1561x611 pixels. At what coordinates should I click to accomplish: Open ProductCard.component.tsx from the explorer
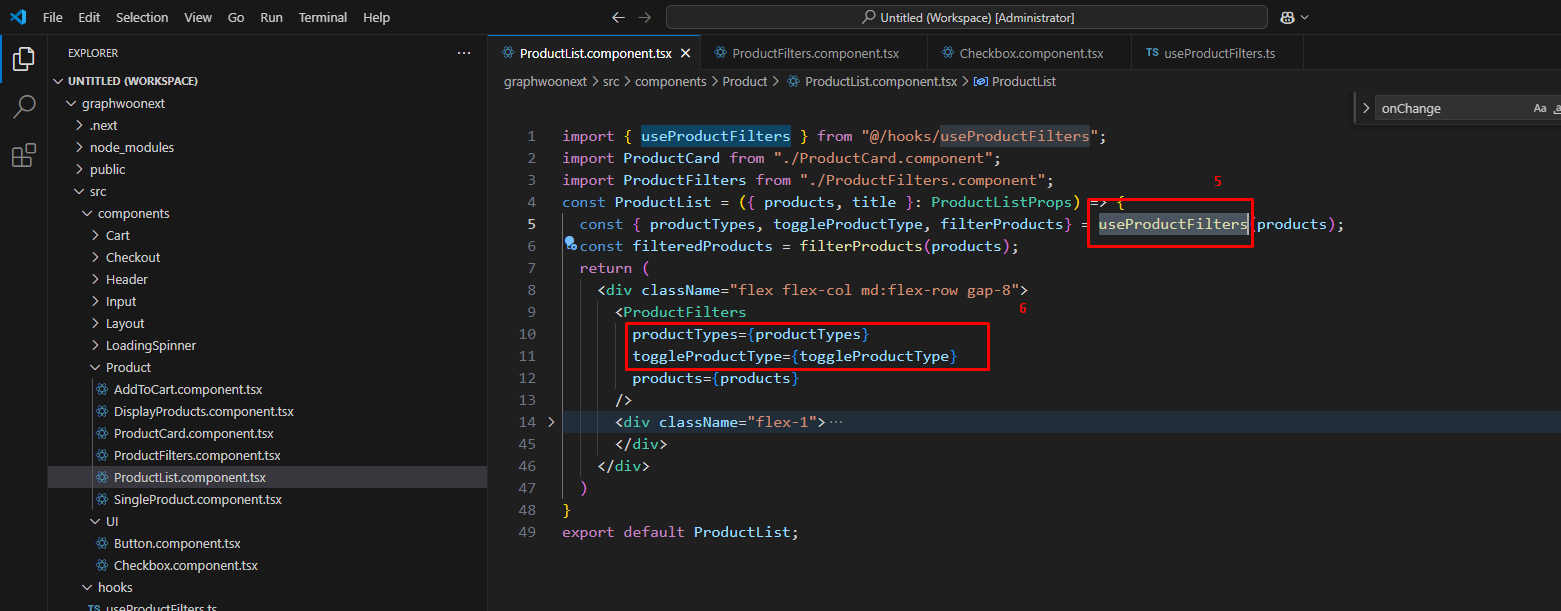point(193,433)
